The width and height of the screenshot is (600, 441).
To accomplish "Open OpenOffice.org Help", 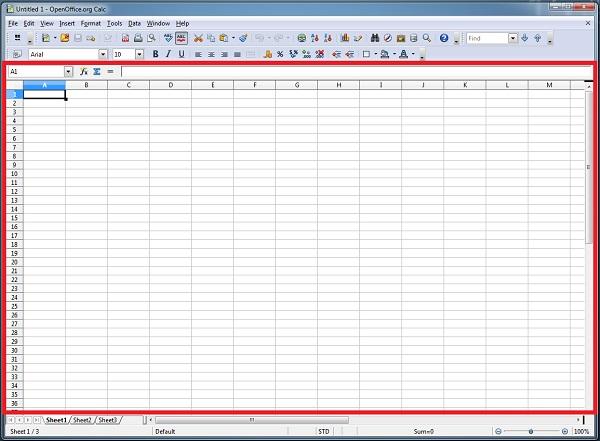I will click(444, 38).
